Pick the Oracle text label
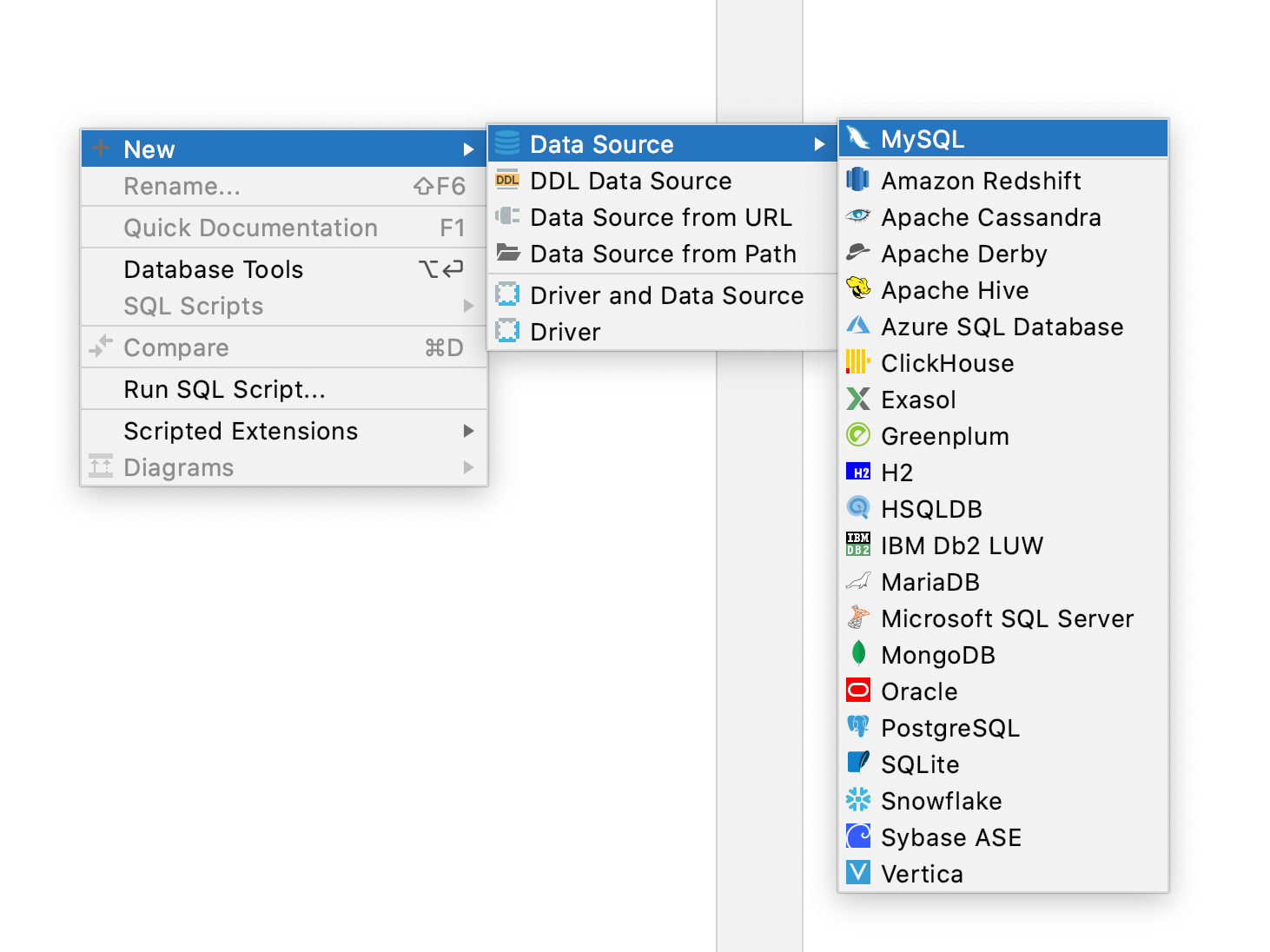The image size is (1270, 952). point(919,691)
